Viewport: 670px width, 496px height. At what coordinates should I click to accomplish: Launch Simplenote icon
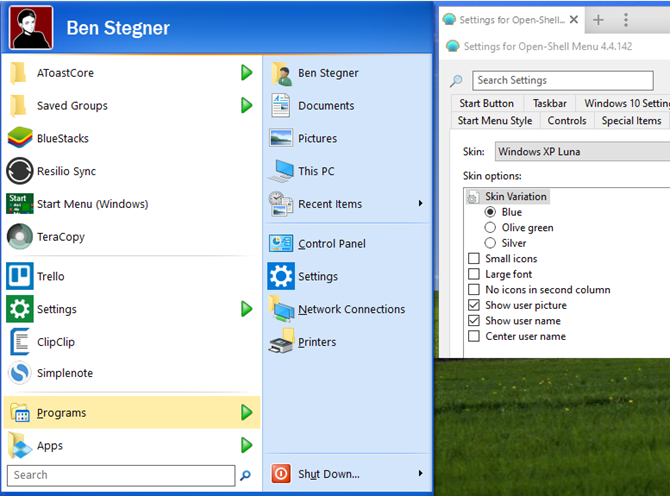pyautogui.click(x=20, y=373)
